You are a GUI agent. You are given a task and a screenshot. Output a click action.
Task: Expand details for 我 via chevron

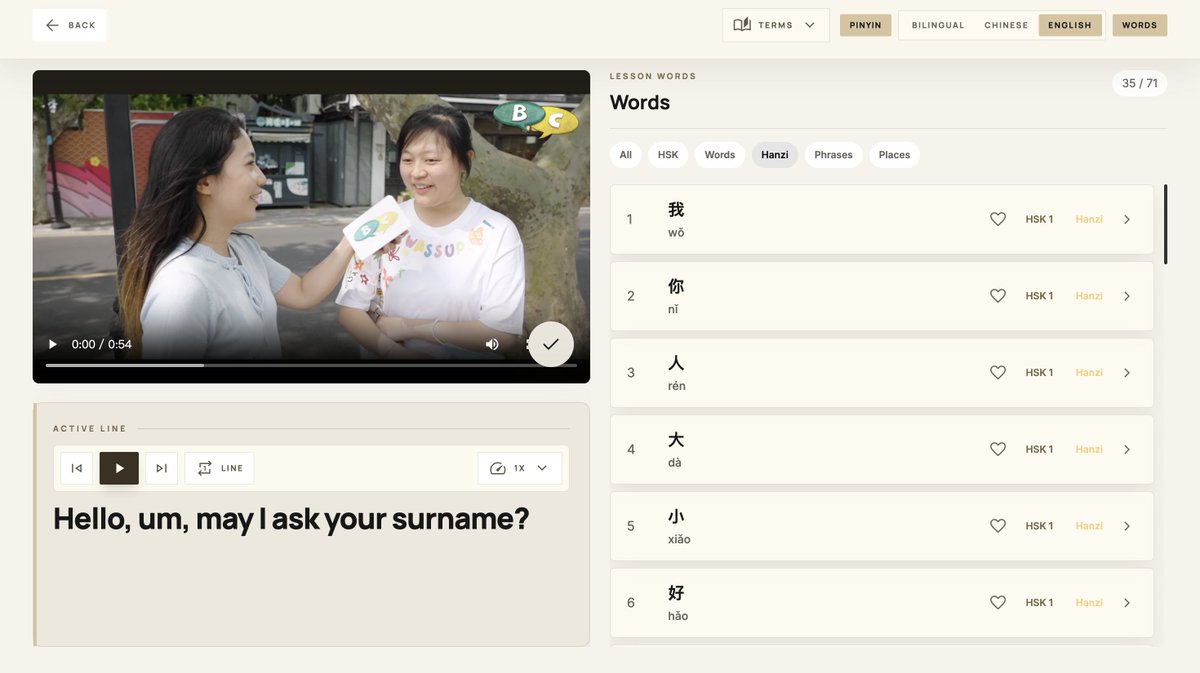click(x=1127, y=219)
